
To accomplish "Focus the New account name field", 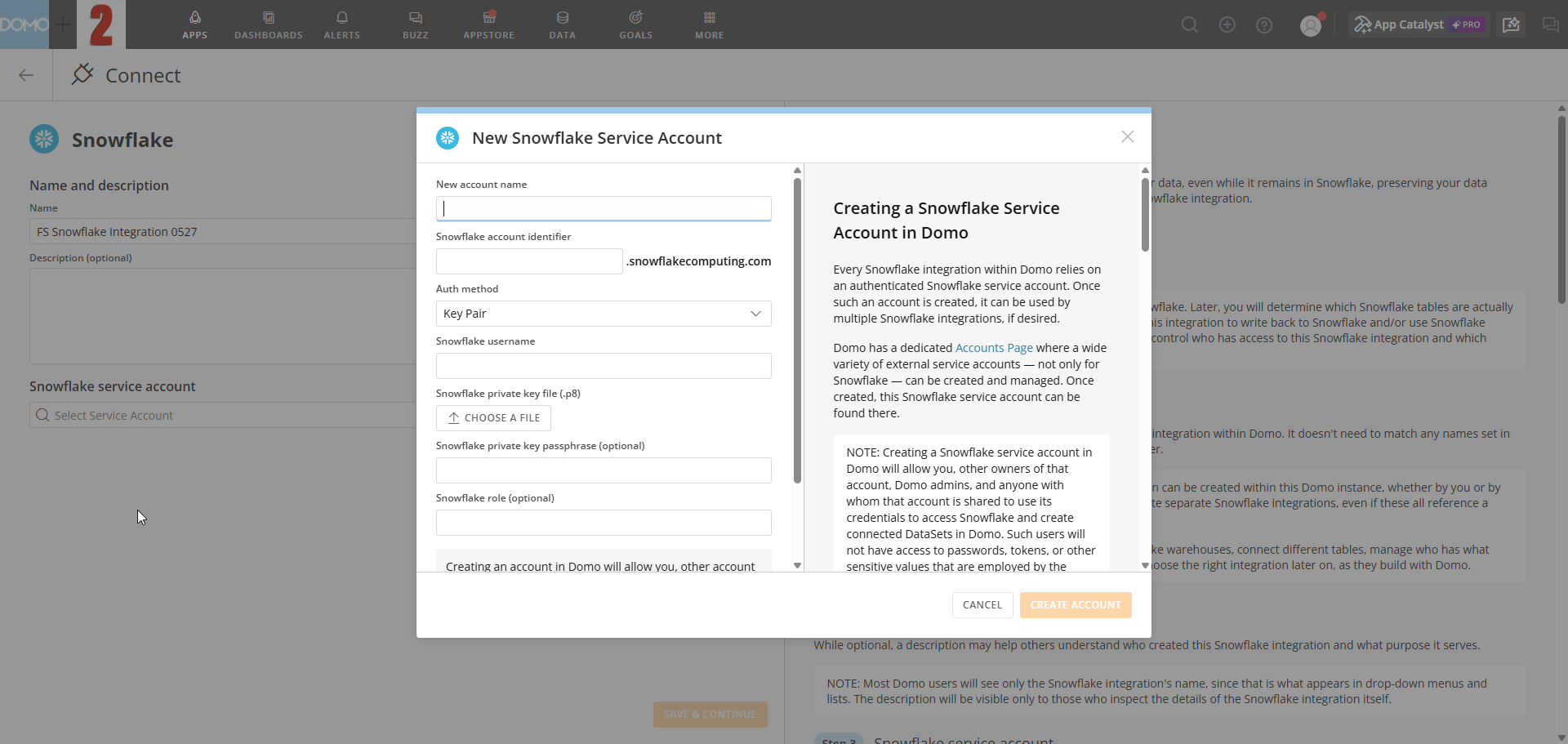I will (x=604, y=208).
